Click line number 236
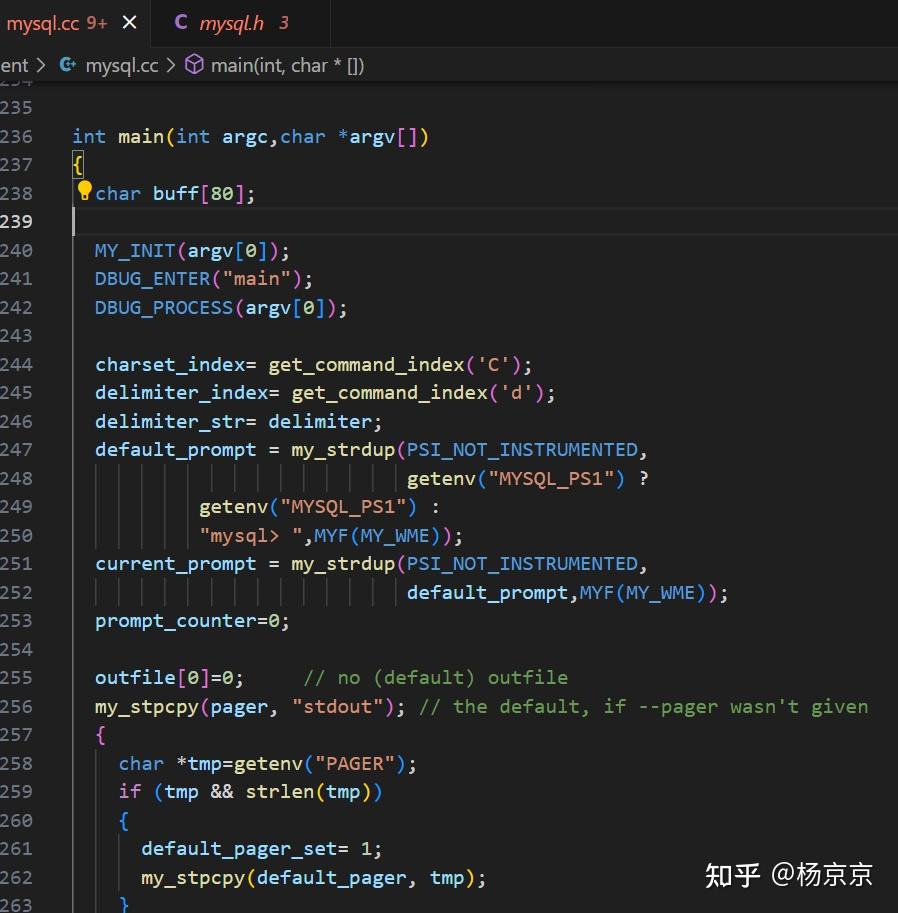Viewport: 898px width, 913px height. tap(16, 137)
